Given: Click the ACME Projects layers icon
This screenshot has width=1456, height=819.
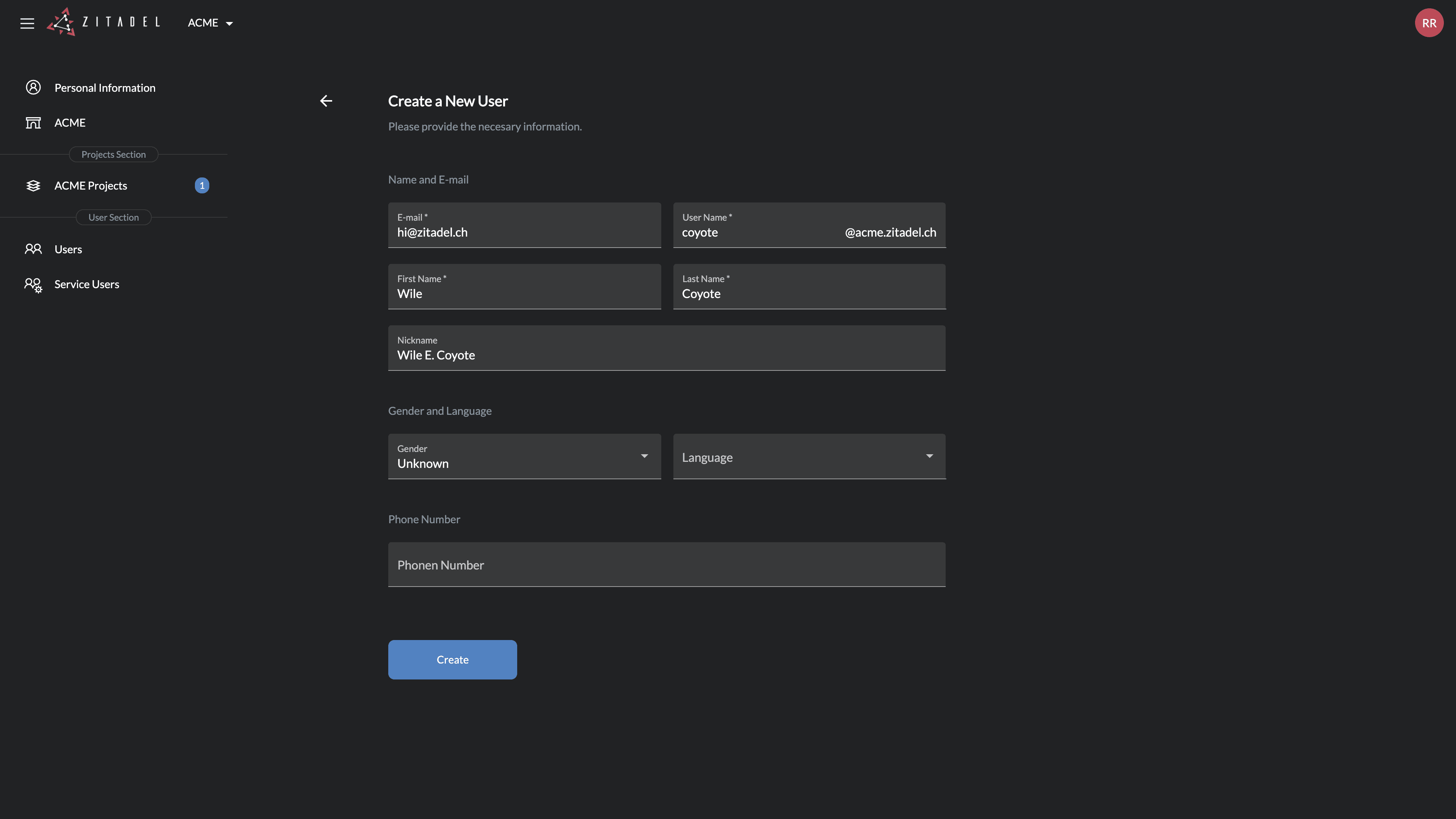Looking at the screenshot, I should (x=33, y=186).
